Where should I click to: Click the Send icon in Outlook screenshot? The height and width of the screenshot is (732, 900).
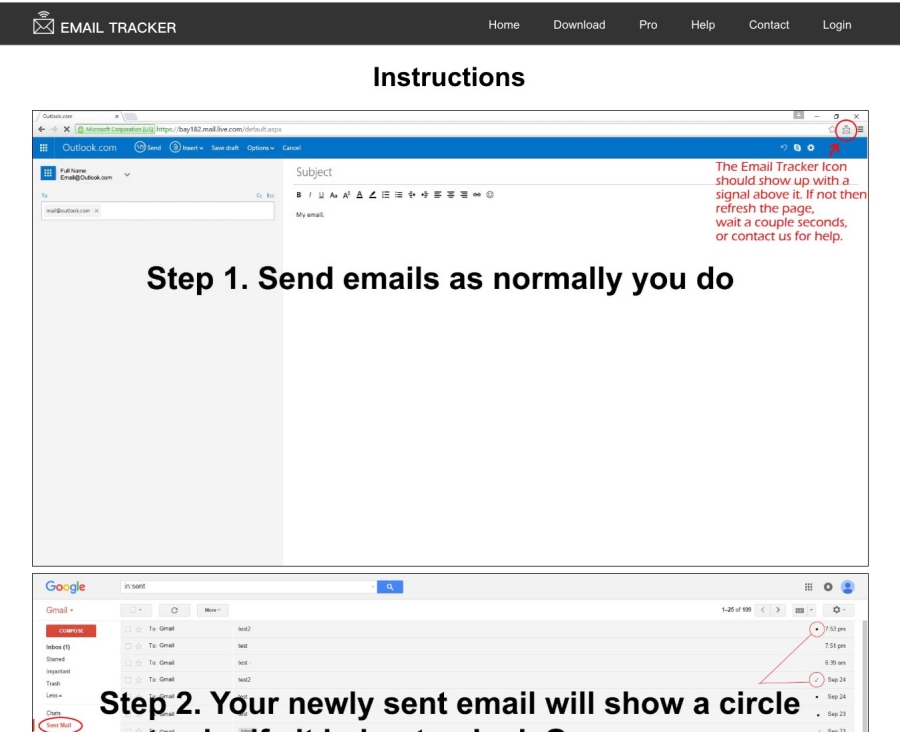point(139,147)
